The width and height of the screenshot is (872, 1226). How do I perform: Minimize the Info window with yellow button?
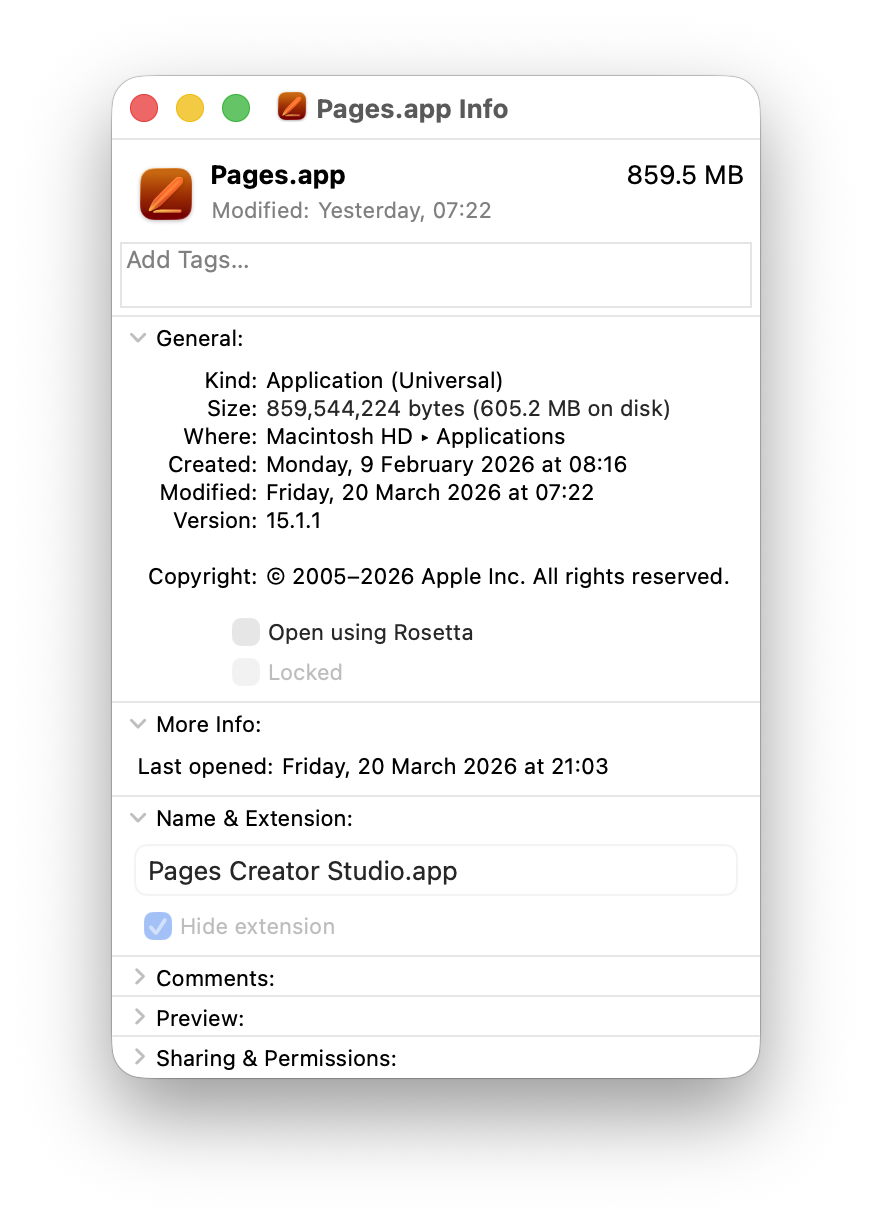click(x=190, y=108)
